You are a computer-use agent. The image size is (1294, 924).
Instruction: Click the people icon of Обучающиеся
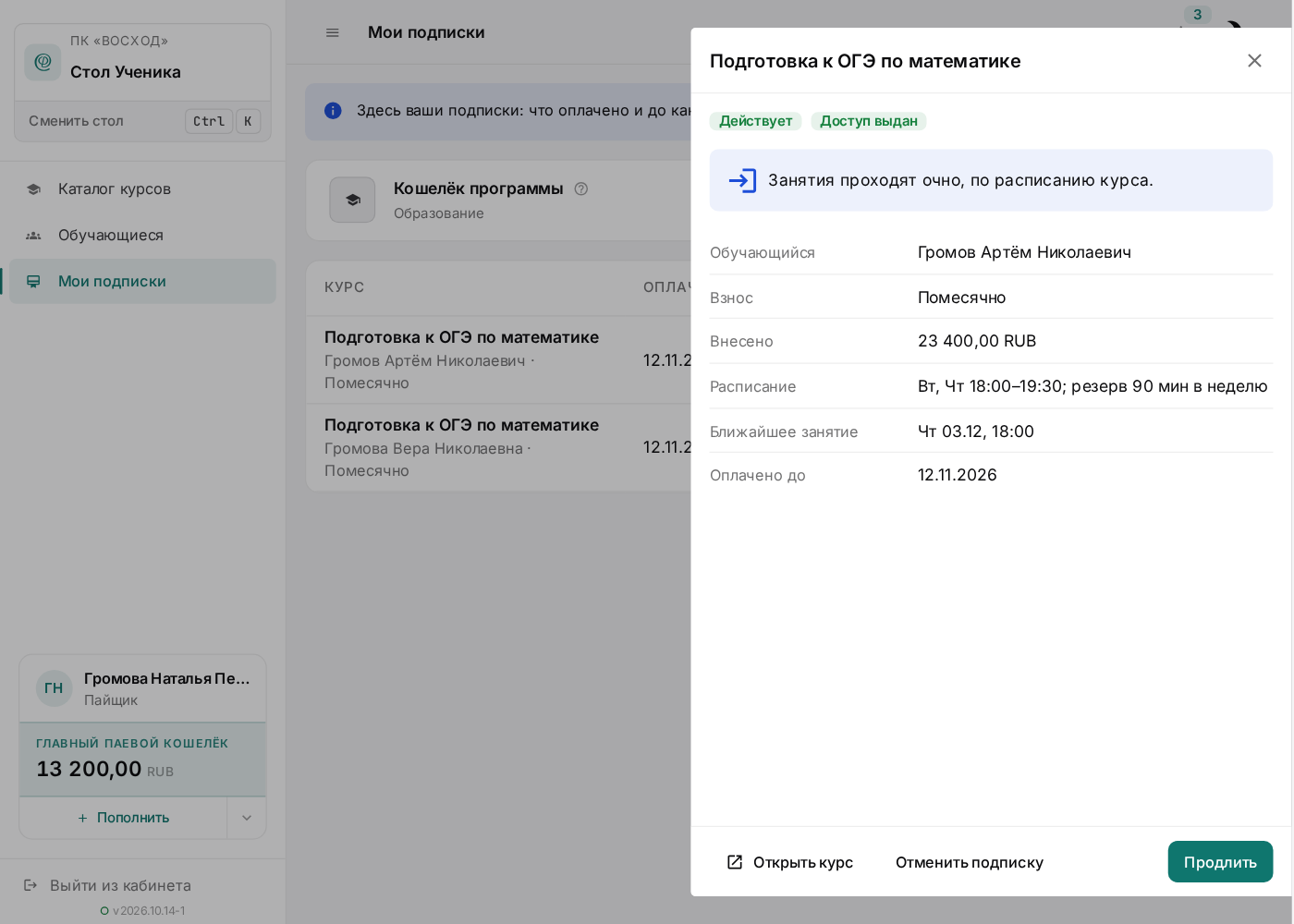click(33, 235)
